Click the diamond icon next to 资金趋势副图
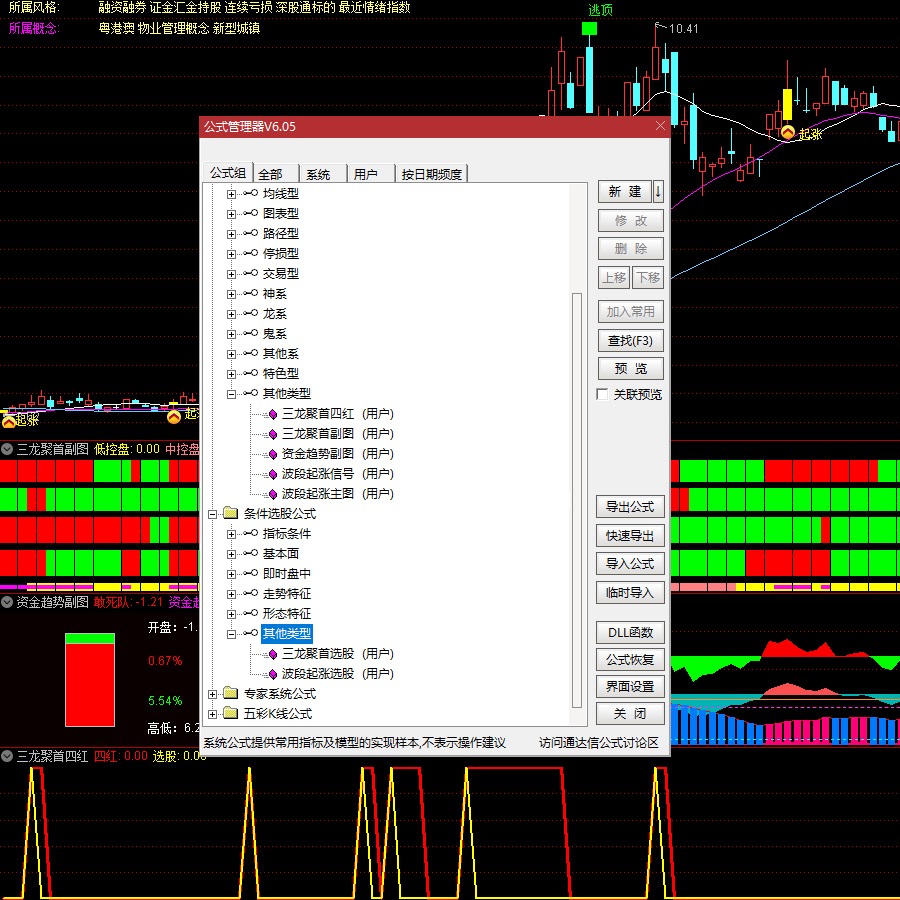 pos(271,454)
